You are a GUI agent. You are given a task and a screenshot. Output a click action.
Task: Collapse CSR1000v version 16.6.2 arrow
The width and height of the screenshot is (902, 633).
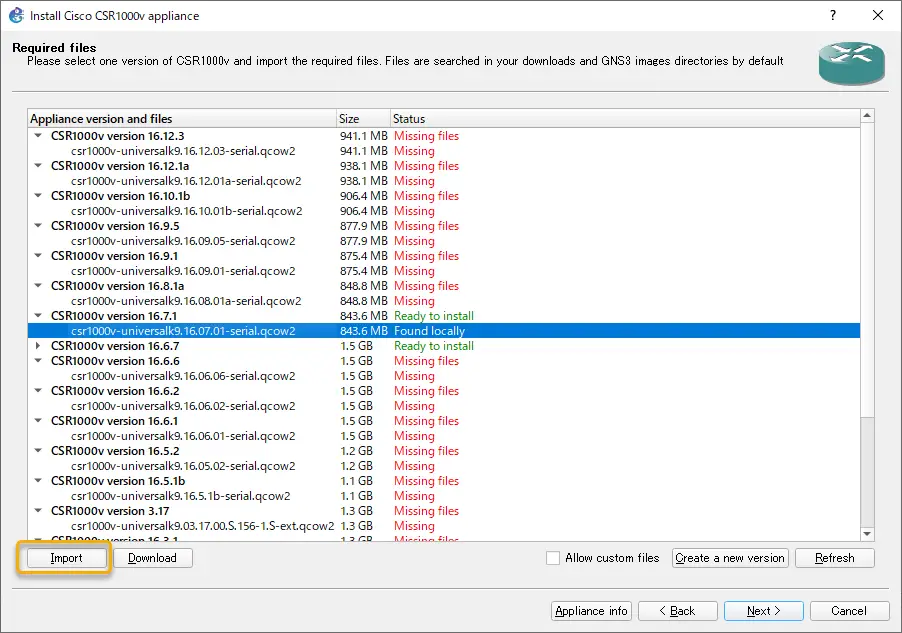[38, 391]
